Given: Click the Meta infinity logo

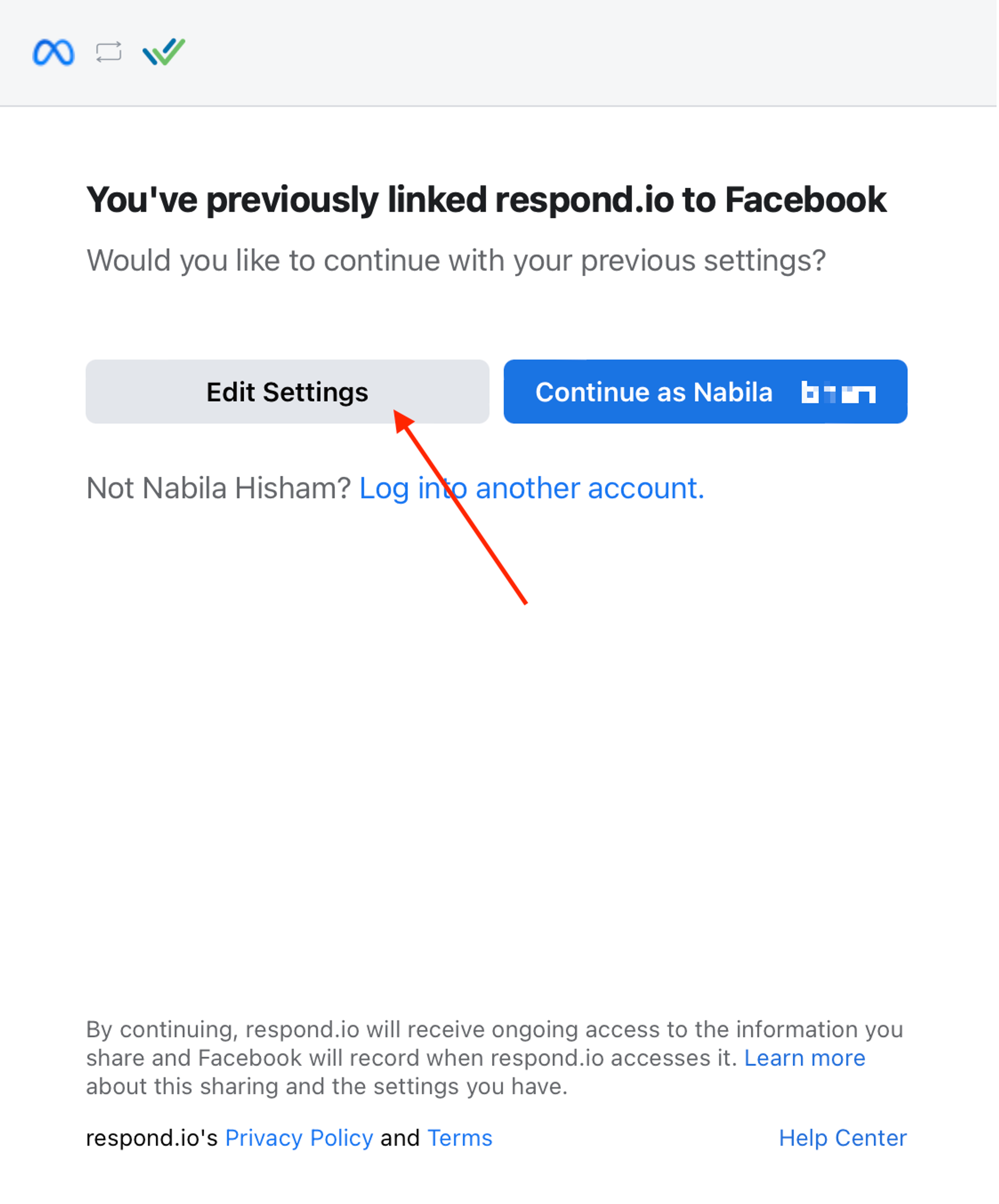Looking at the screenshot, I should pyautogui.click(x=53, y=53).
